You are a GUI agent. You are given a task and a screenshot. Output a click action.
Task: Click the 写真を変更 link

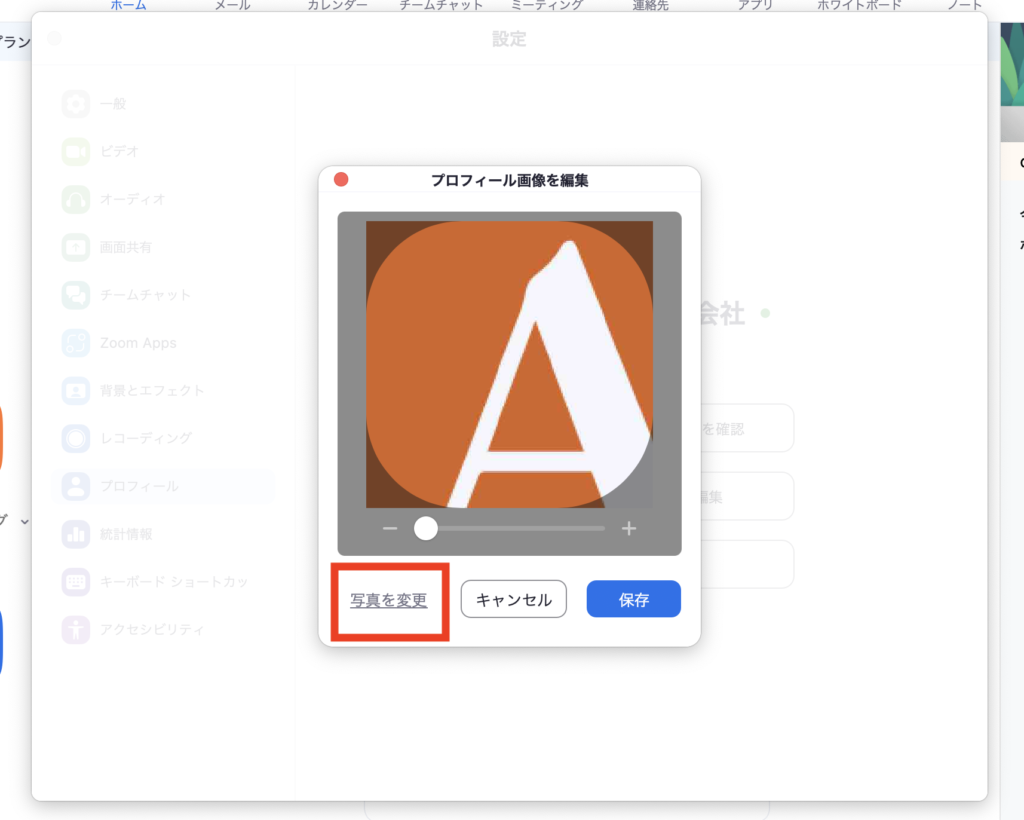389,601
